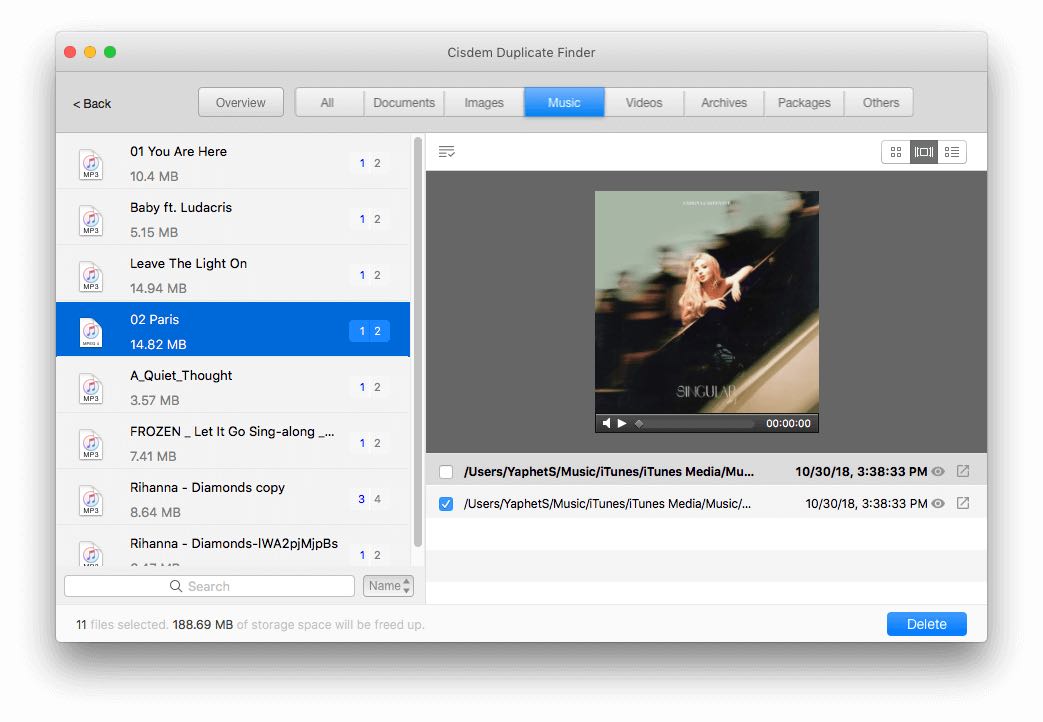
Task: Maximize window with green button
Action: [110, 52]
